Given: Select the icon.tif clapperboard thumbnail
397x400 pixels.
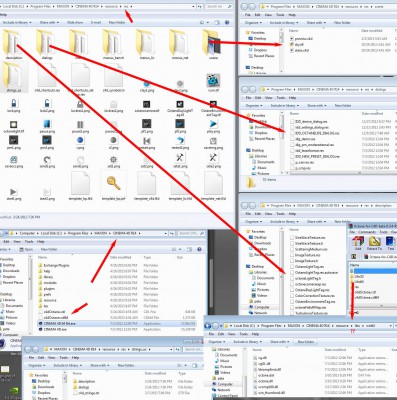Looking at the screenshot, I should click(x=213, y=80).
